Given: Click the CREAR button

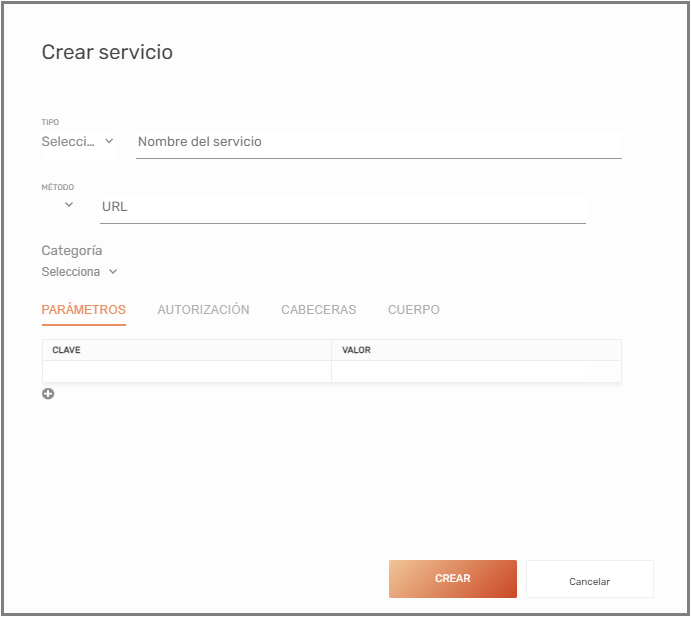Looking at the screenshot, I should tap(453, 579).
